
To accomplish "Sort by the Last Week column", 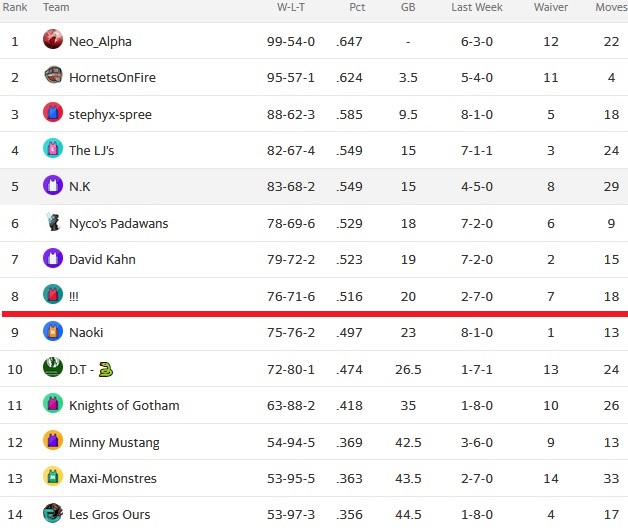I will point(477,7).
